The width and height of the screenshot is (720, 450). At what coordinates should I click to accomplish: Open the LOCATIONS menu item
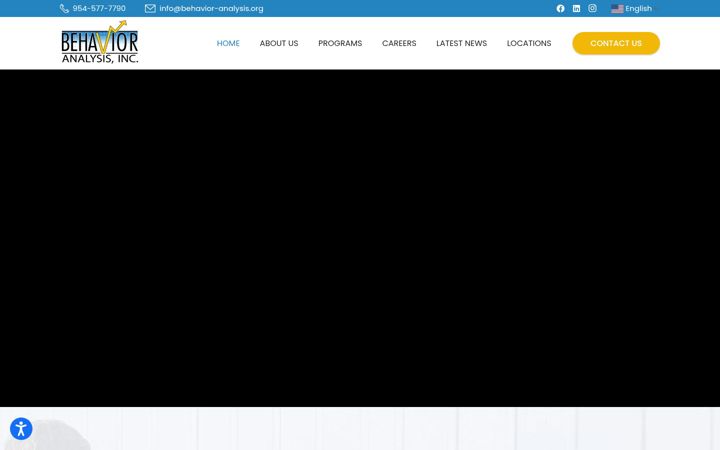pos(529,43)
